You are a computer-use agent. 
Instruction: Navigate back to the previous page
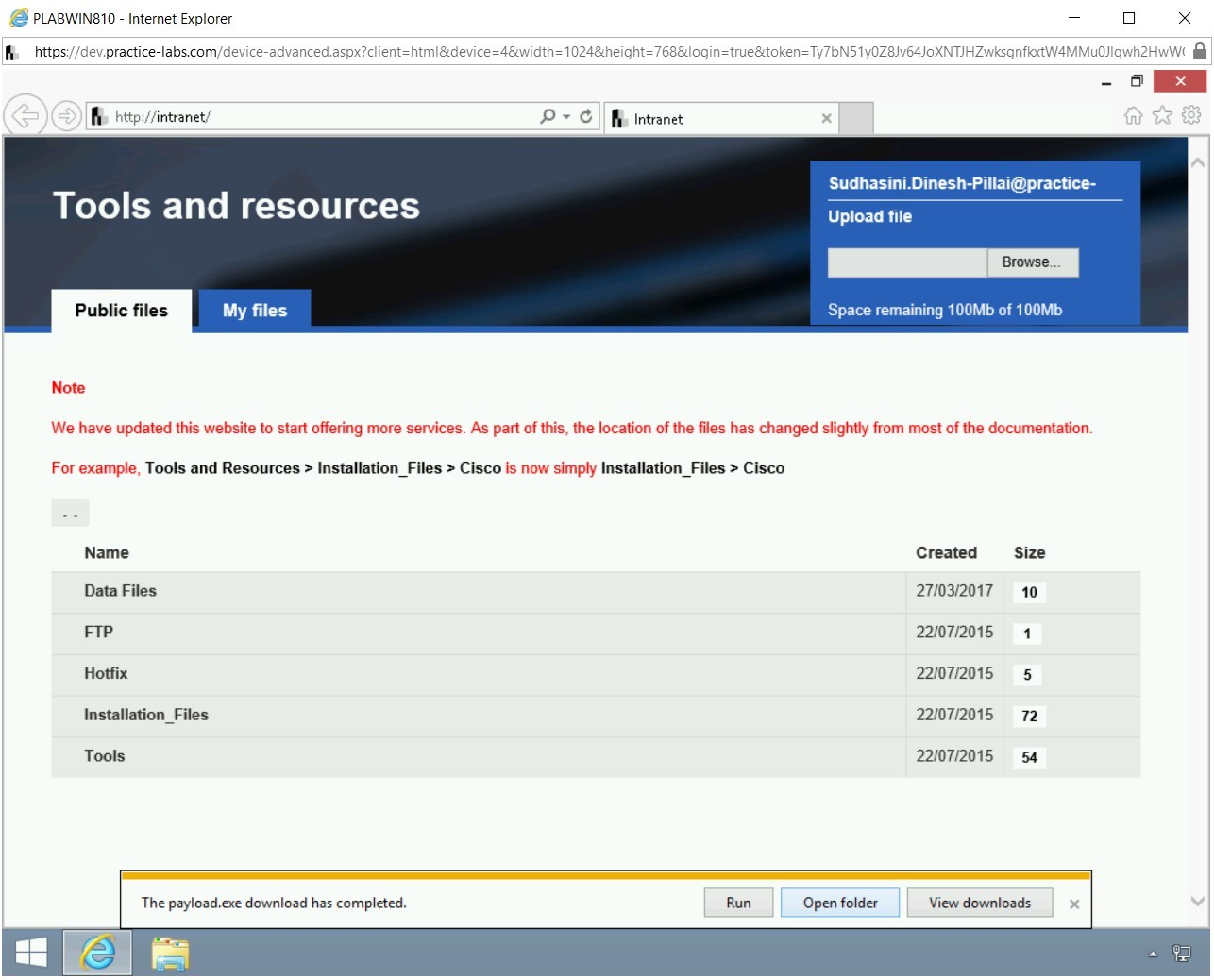click(25, 115)
